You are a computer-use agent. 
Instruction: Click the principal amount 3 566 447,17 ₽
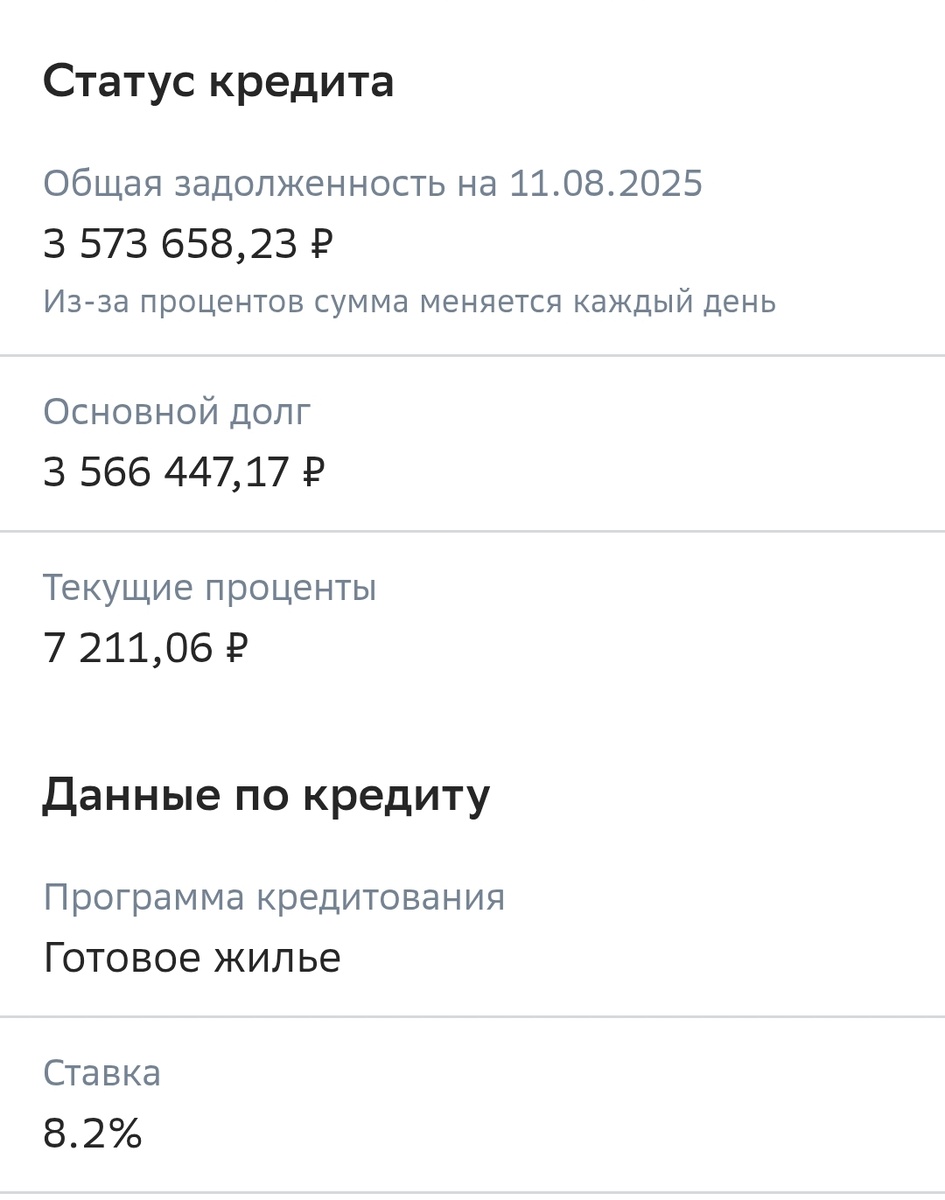click(x=185, y=470)
